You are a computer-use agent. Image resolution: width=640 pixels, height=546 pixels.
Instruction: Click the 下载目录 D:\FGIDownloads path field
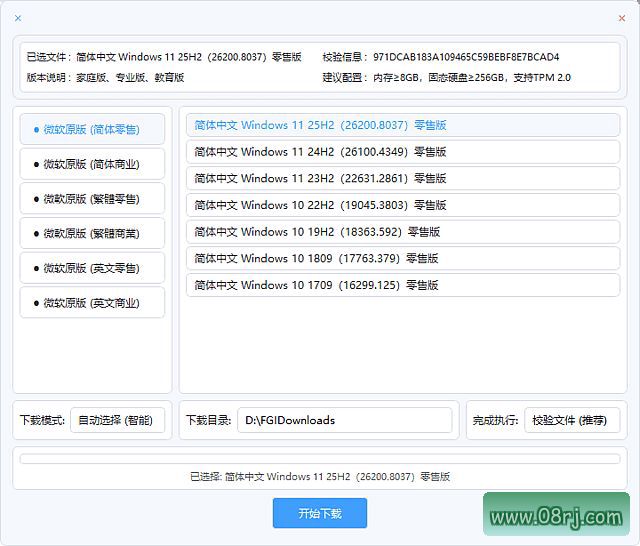[x=345, y=420]
